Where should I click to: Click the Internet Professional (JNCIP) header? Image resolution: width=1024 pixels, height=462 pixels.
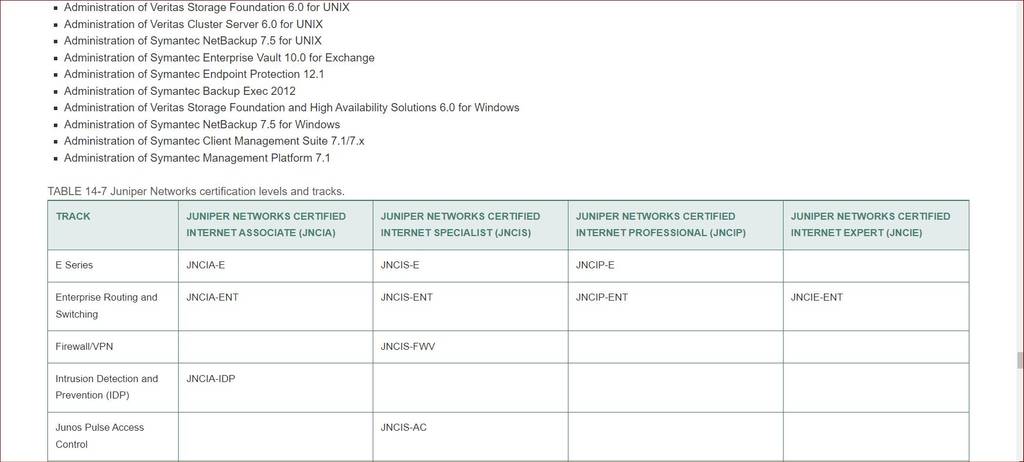pos(675,225)
